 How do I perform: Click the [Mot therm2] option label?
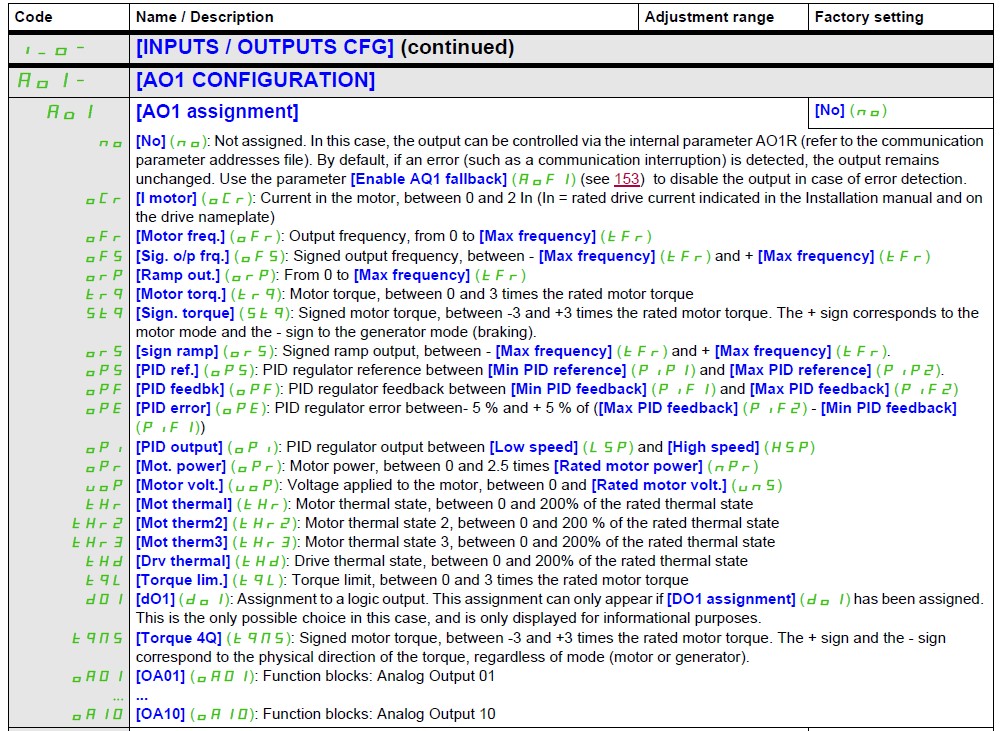[x=182, y=524]
